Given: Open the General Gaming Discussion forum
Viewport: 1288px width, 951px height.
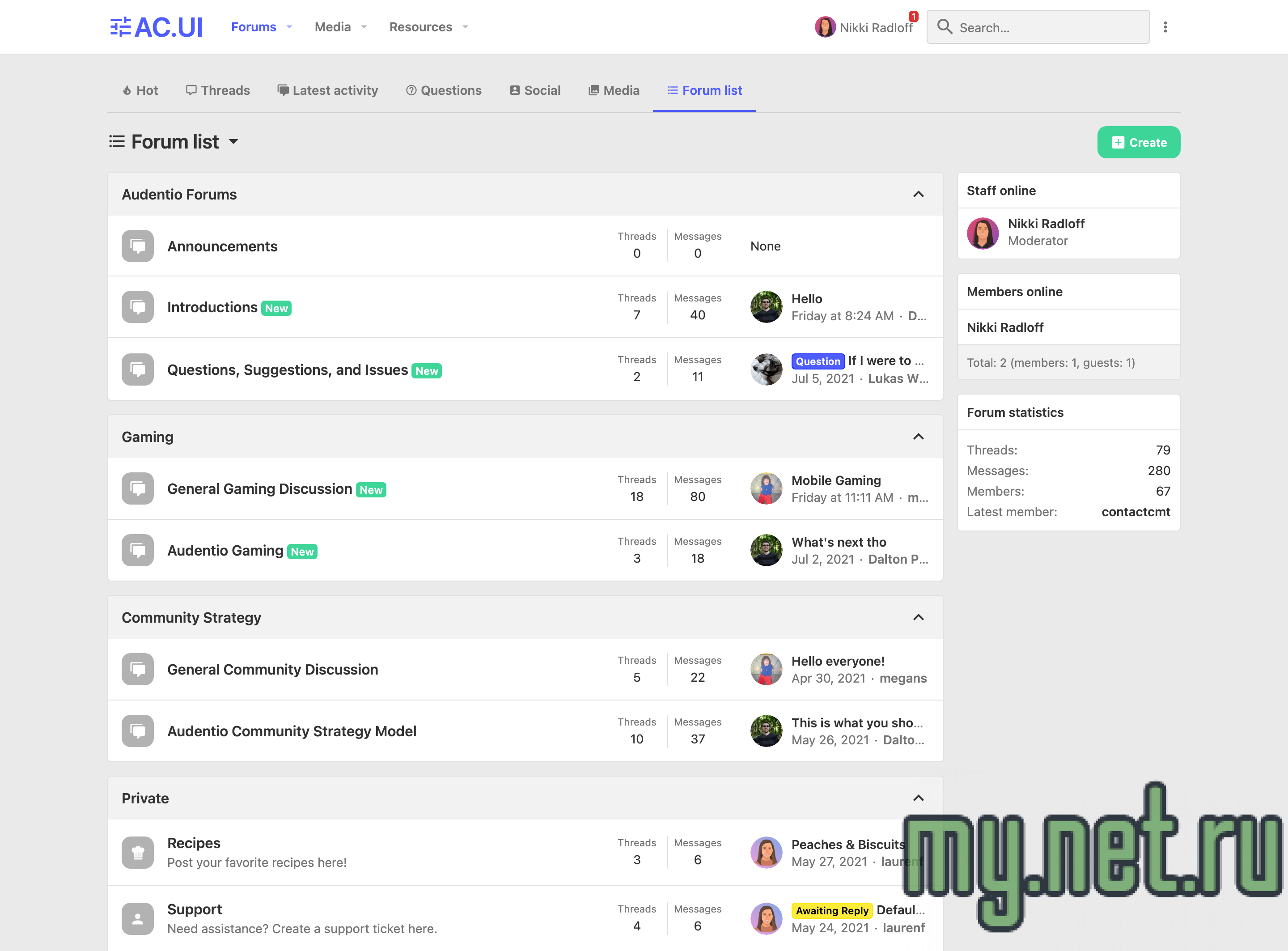Looking at the screenshot, I should [x=259, y=489].
